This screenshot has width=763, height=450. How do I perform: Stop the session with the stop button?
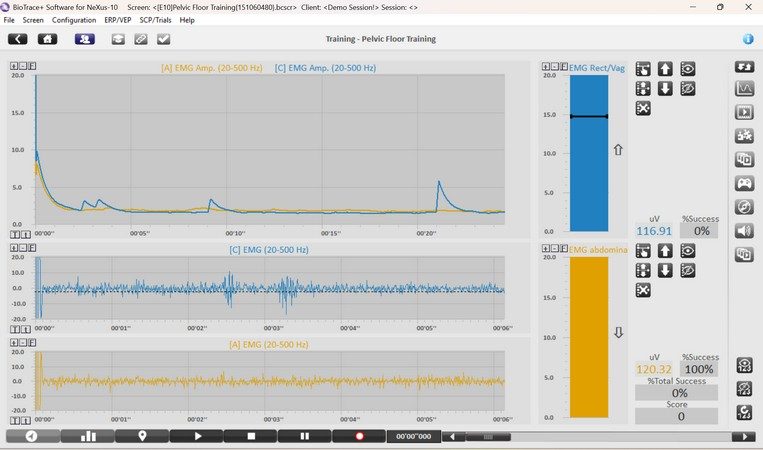[251, 436]
